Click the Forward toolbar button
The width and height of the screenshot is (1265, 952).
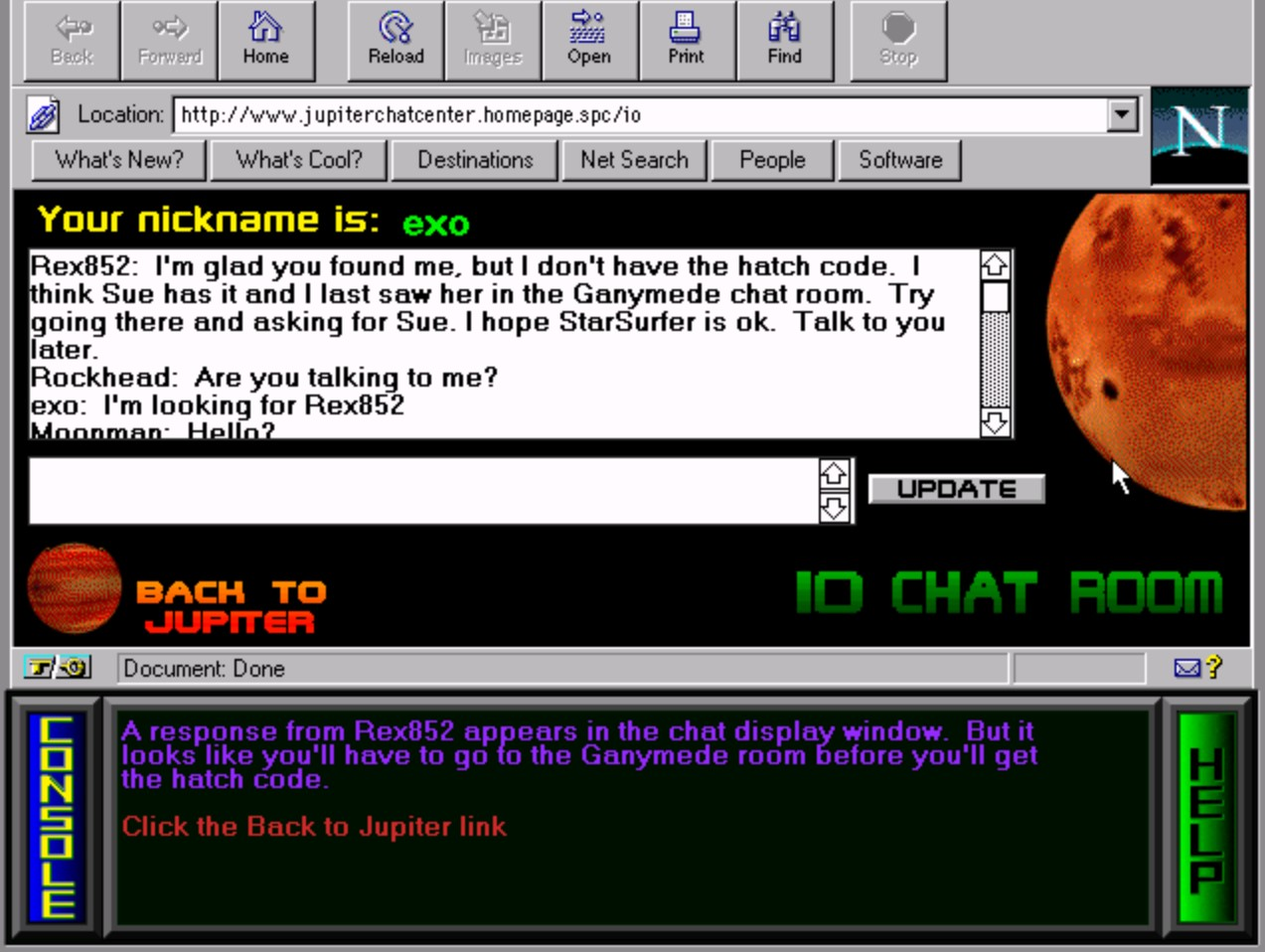coord(169,41)
